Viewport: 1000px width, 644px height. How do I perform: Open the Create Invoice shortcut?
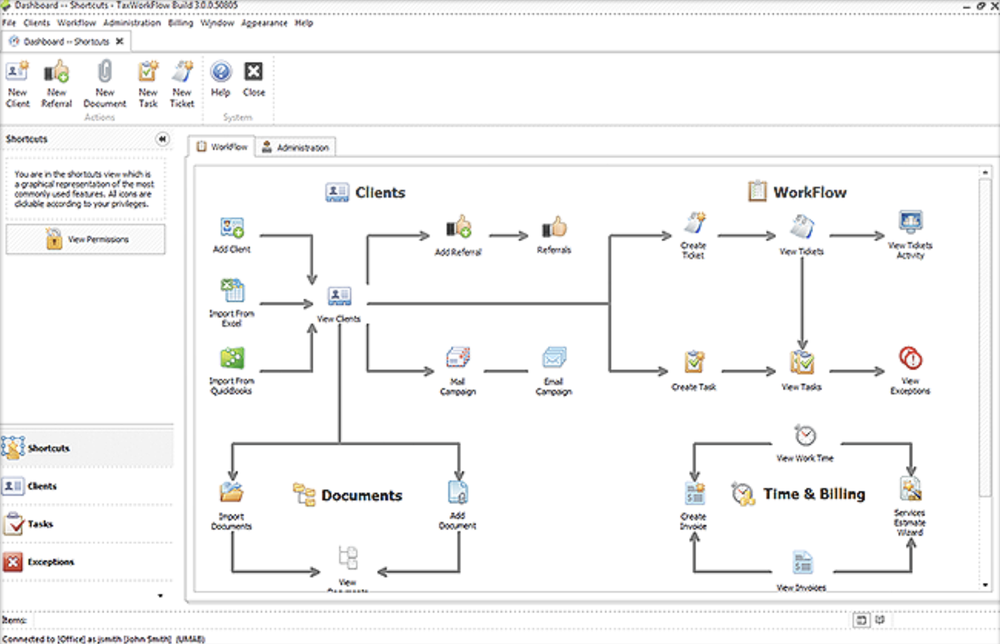(x=693, y=490)
